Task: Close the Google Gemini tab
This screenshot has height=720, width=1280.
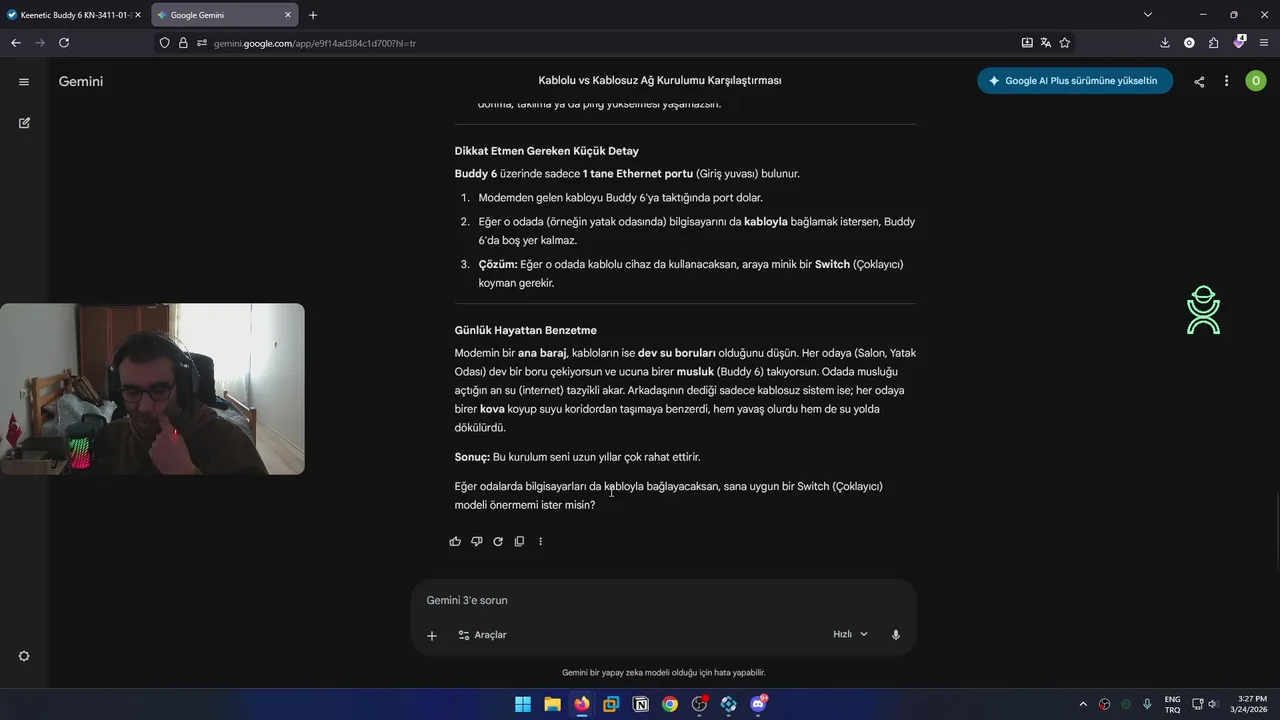Action: pos(288,15)
